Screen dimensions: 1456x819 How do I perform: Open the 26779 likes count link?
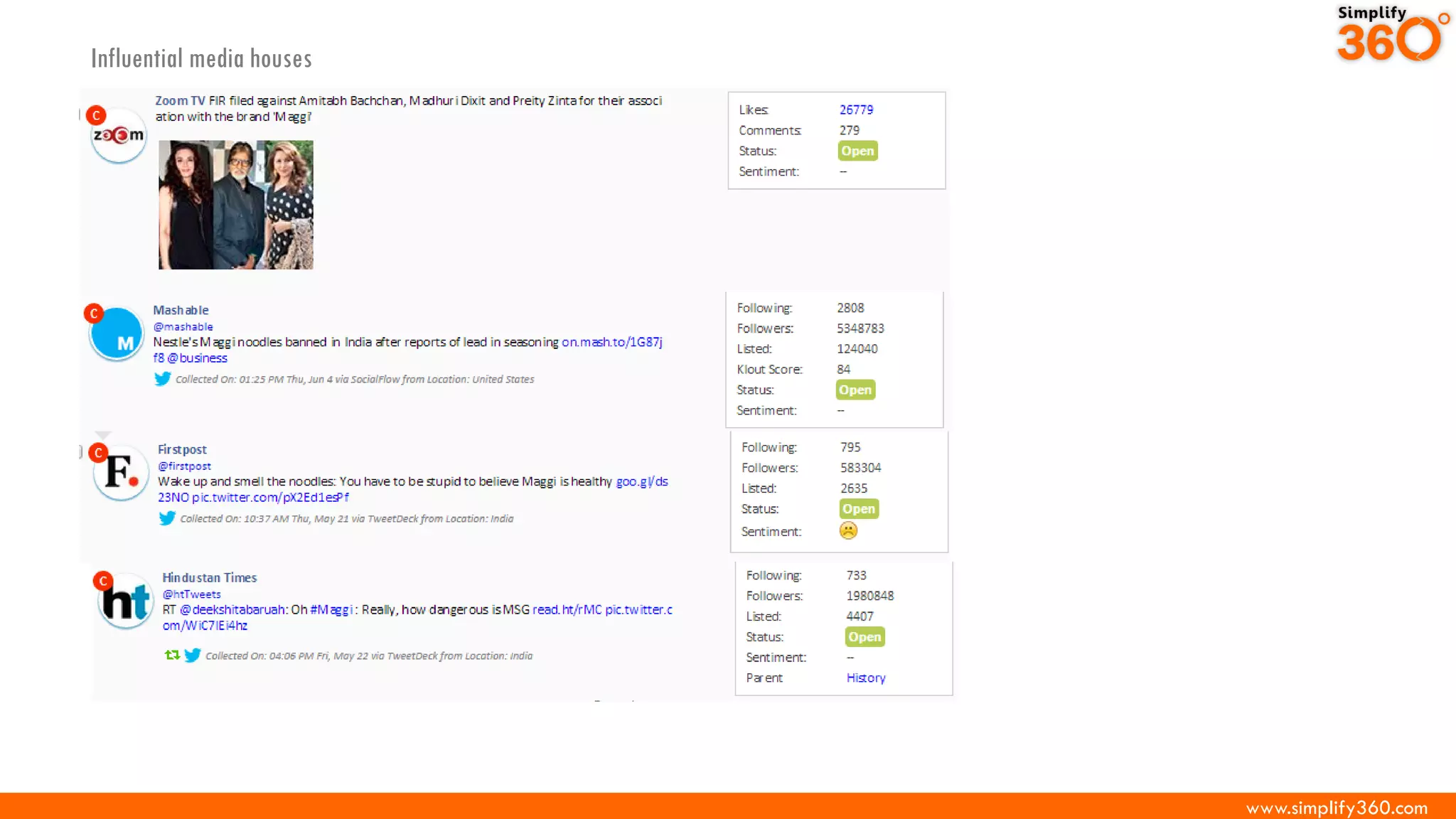(856, 109)
